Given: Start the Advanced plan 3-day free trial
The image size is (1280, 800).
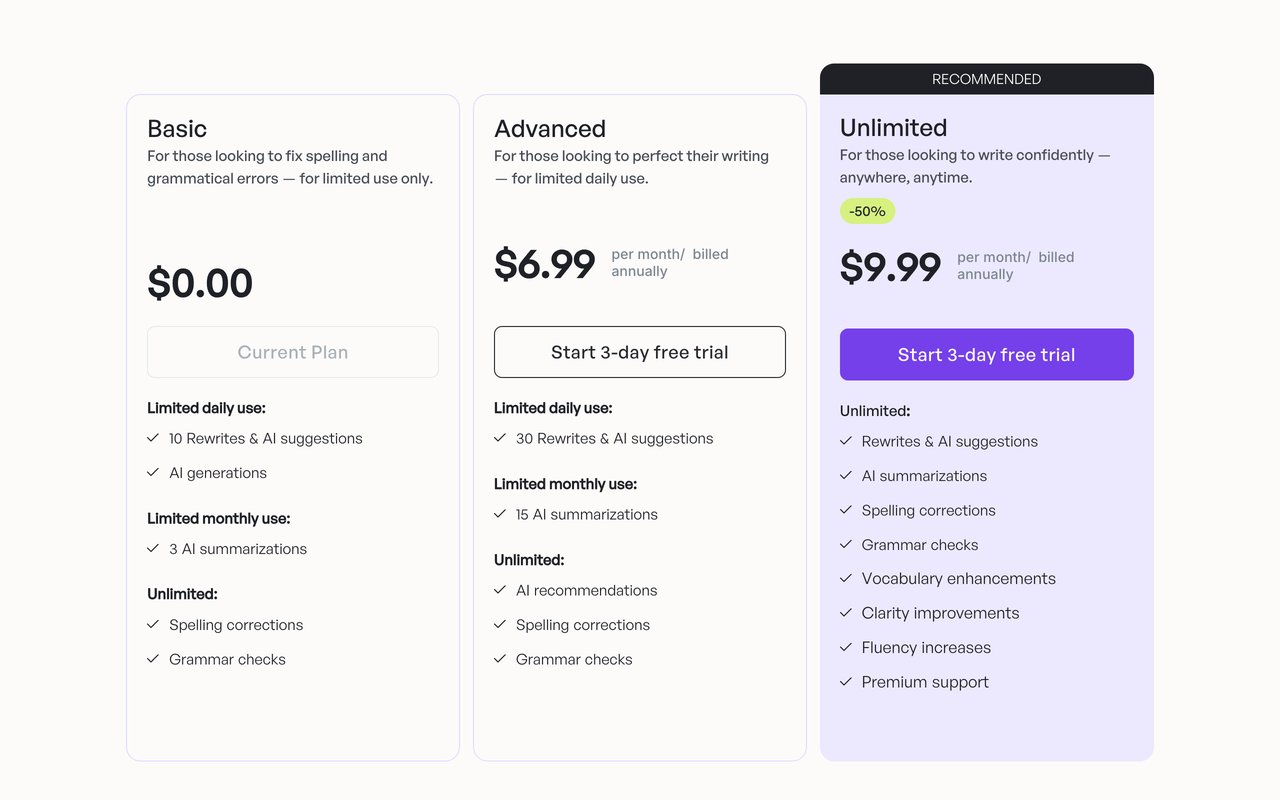Looking at the screenshot, I should point(640,352).
